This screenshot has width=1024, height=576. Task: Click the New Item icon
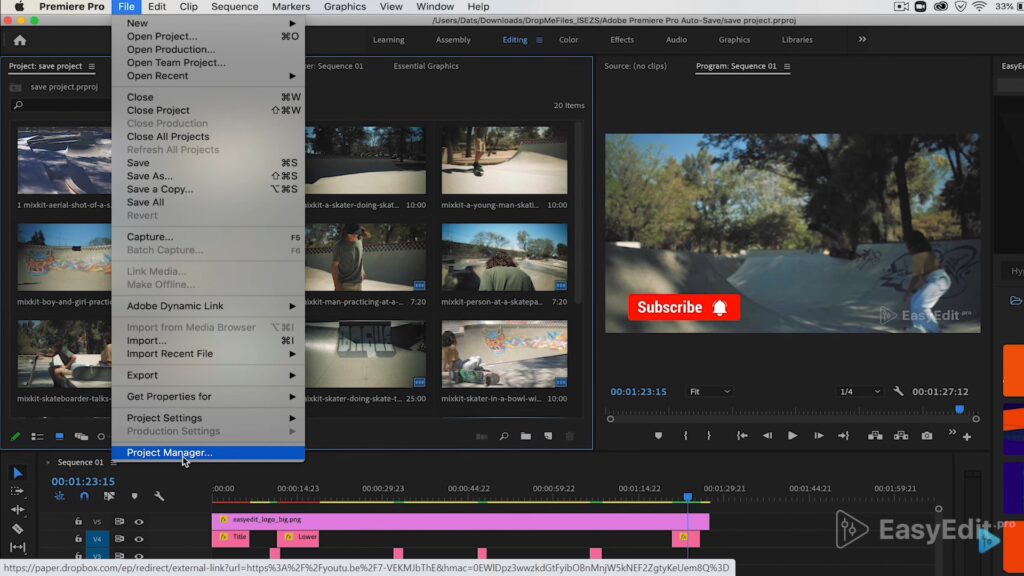[548, 436]
